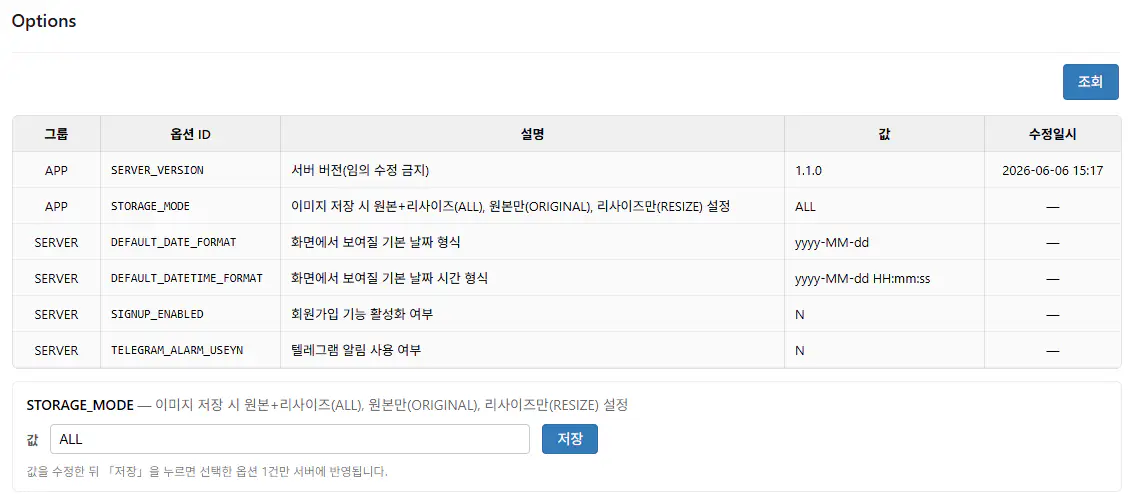1134x499 pixels.
Task: Click the 2026-06-06 15:17 modified date cell
Action: point(1052,170)
